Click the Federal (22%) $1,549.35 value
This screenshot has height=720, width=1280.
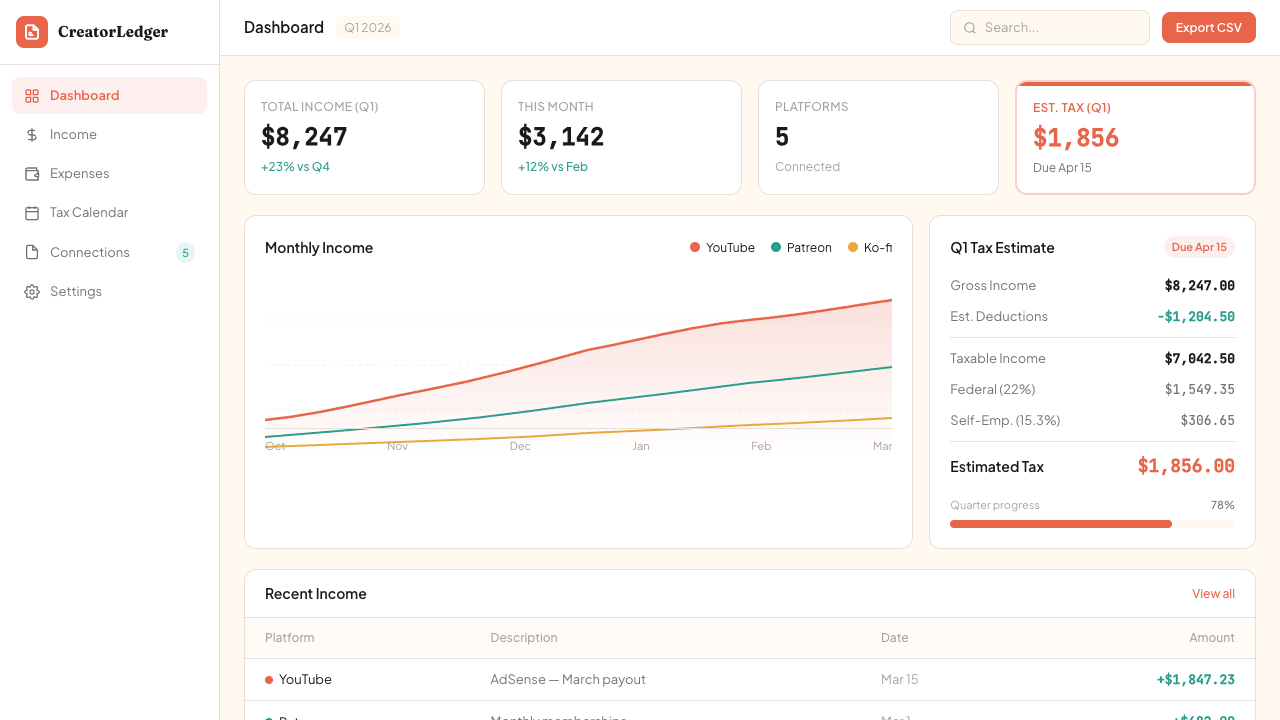[1200, 390]
